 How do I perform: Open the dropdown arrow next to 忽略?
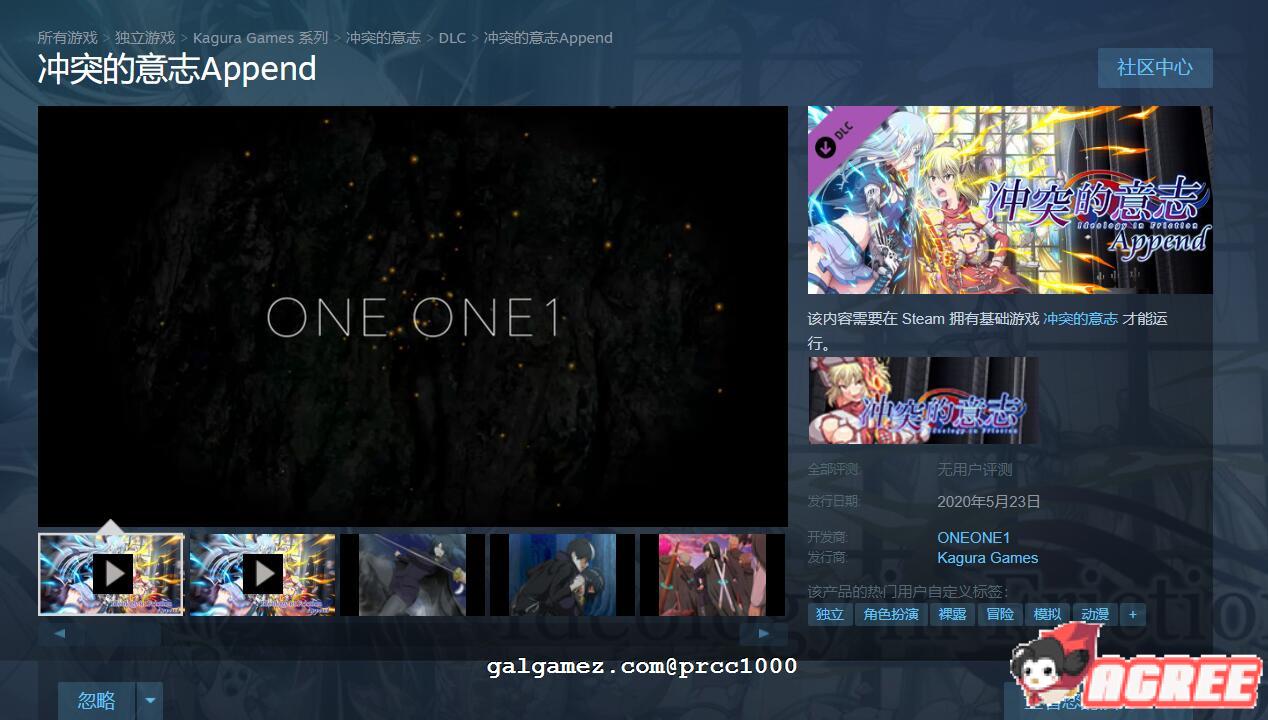[149, 701]
